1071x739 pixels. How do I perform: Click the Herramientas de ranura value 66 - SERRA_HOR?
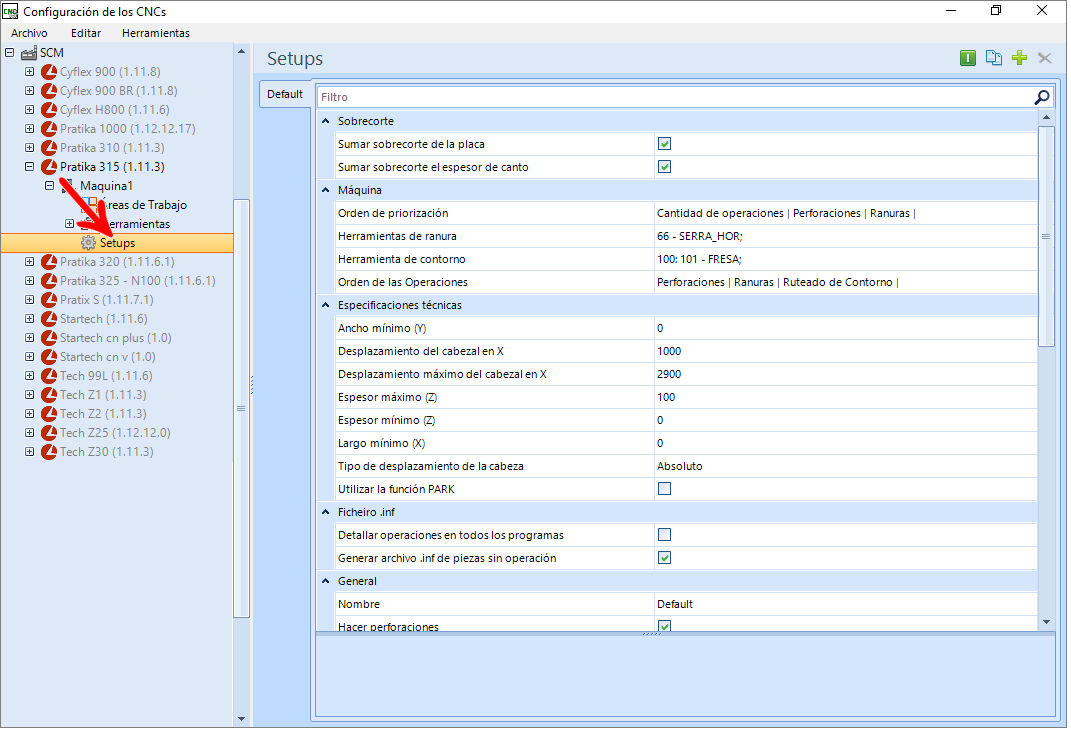coord(846,236)
